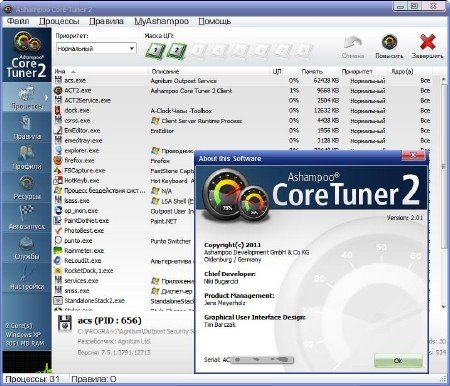Image resolution: width=450 pixels, height=386 pixels.
Task: Select the PhotoBest.exe process icon
Action: click(x=58, y=231)
